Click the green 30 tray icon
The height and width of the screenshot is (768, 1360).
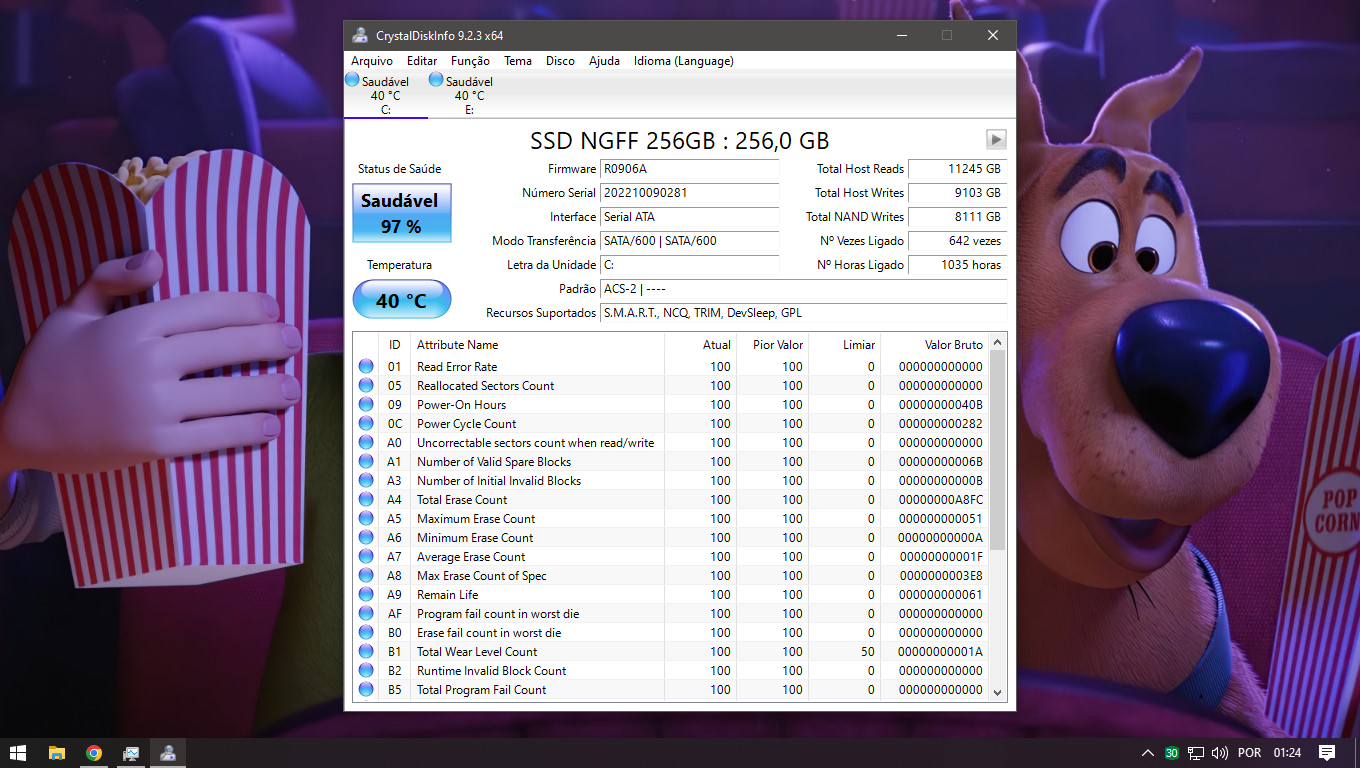(1171, 753)
